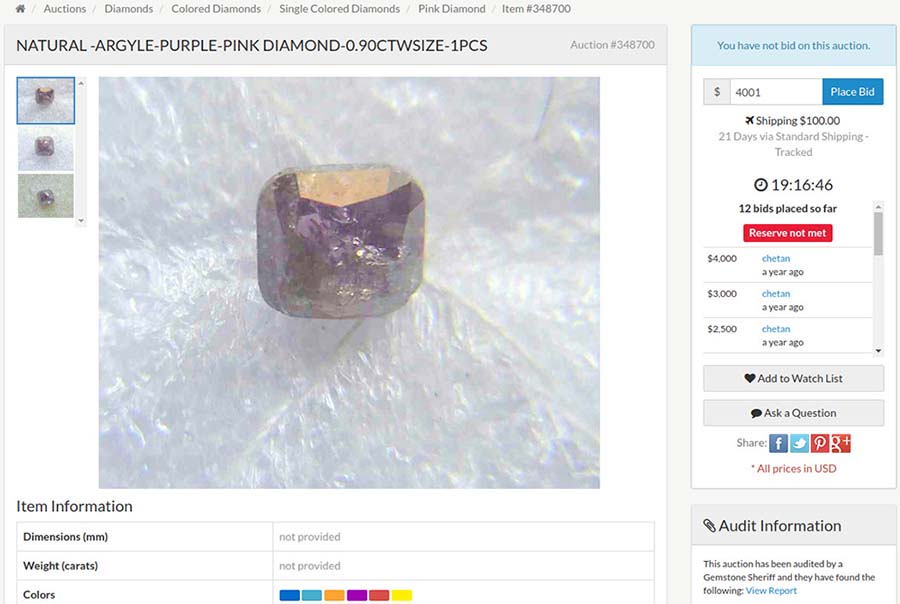
Task: Share on Pinterest icon
Action: pyautogui.click(x=820, y=443)
